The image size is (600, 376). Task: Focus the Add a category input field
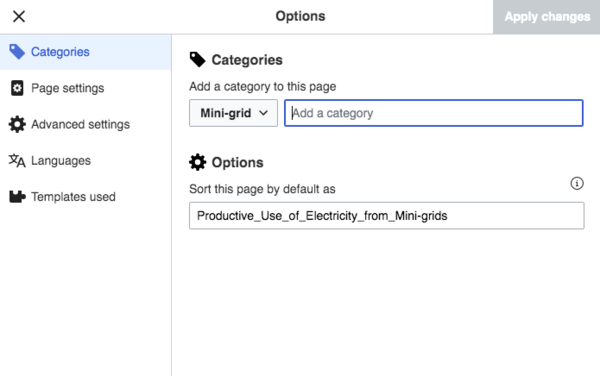pos(434,113)
